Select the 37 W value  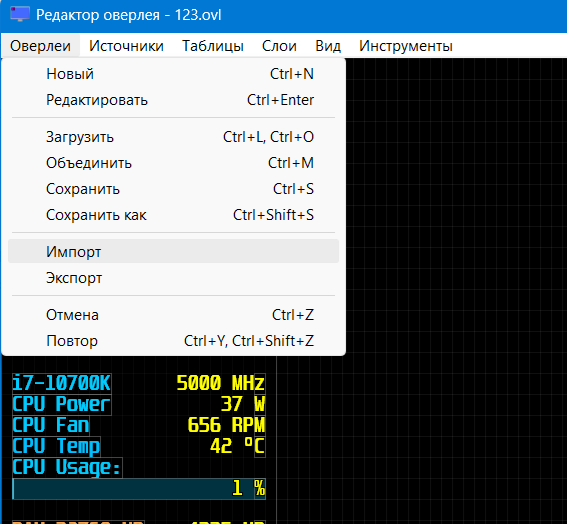click(243, 404)
